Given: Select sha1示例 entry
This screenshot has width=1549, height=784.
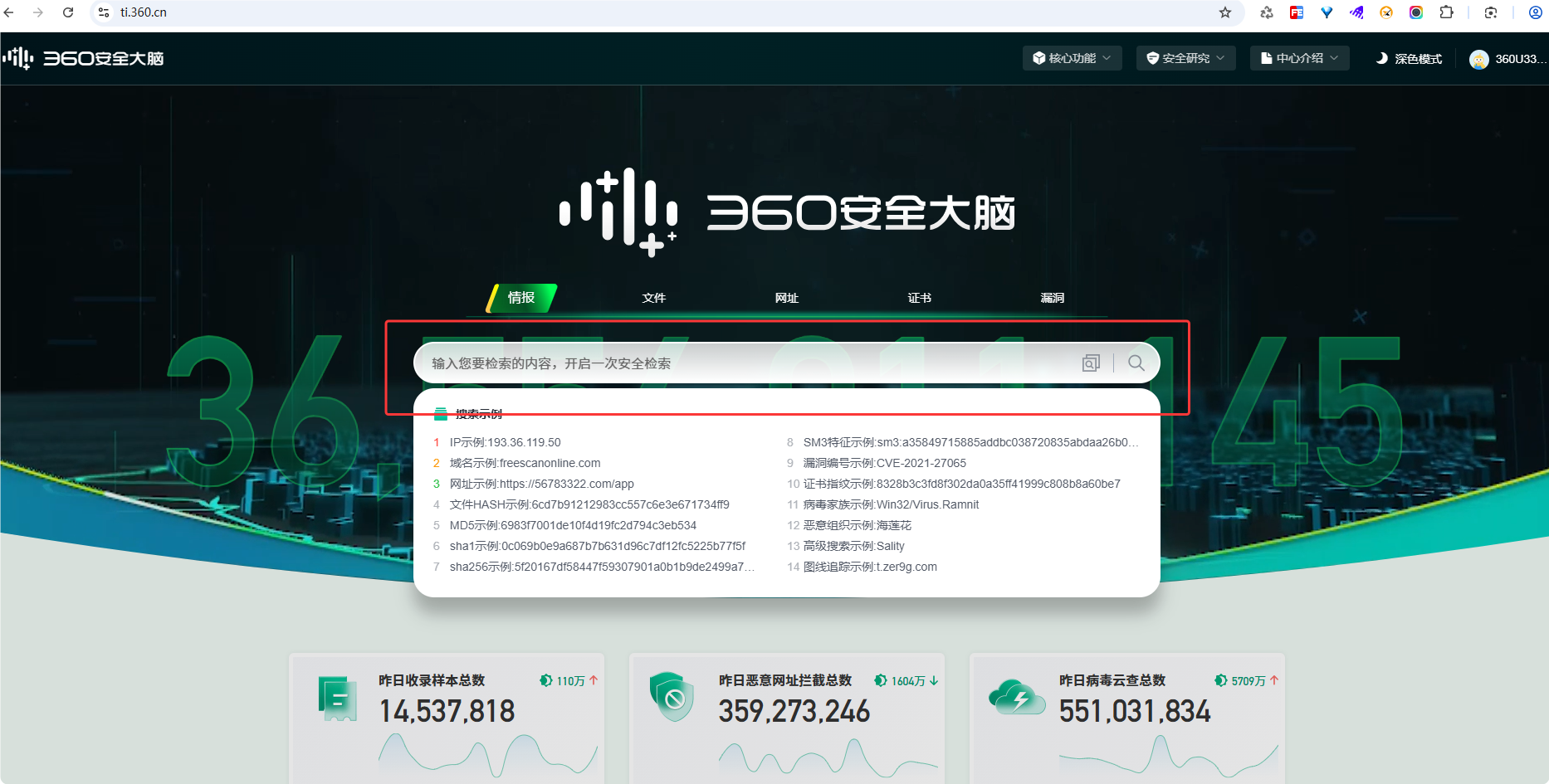Looking at the screenshot, I should click(598, 546).
